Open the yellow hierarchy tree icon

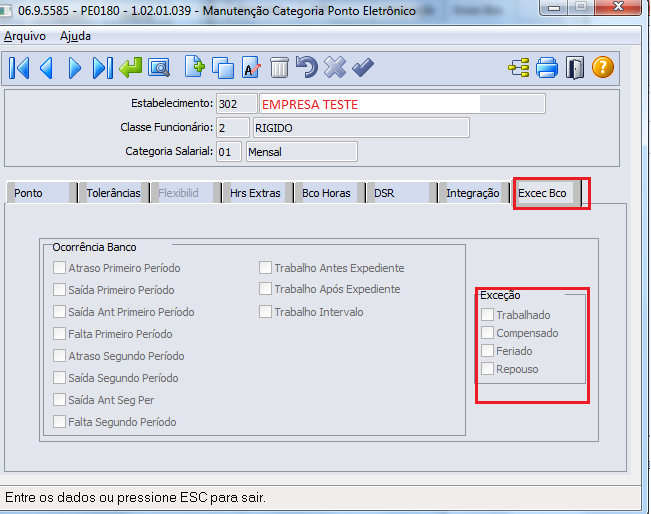519,68
